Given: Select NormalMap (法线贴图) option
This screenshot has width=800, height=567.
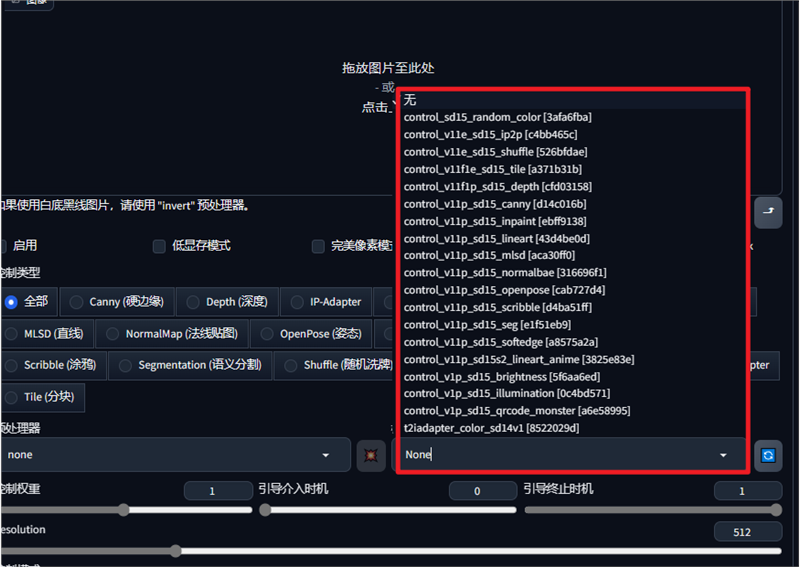Looking at the screenshot, I should click(x=172, y=334).
